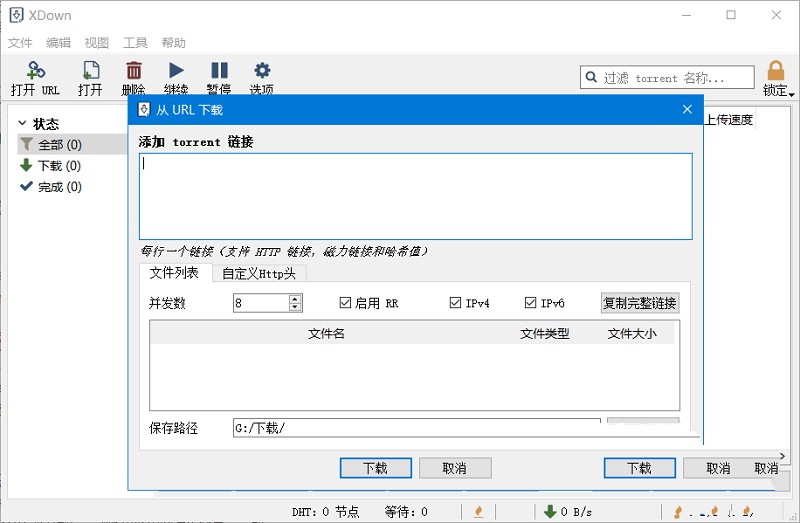Click the 保存路径 field with G:/下载/
This screenshot has height=523, width=800.
coord(417,428)
